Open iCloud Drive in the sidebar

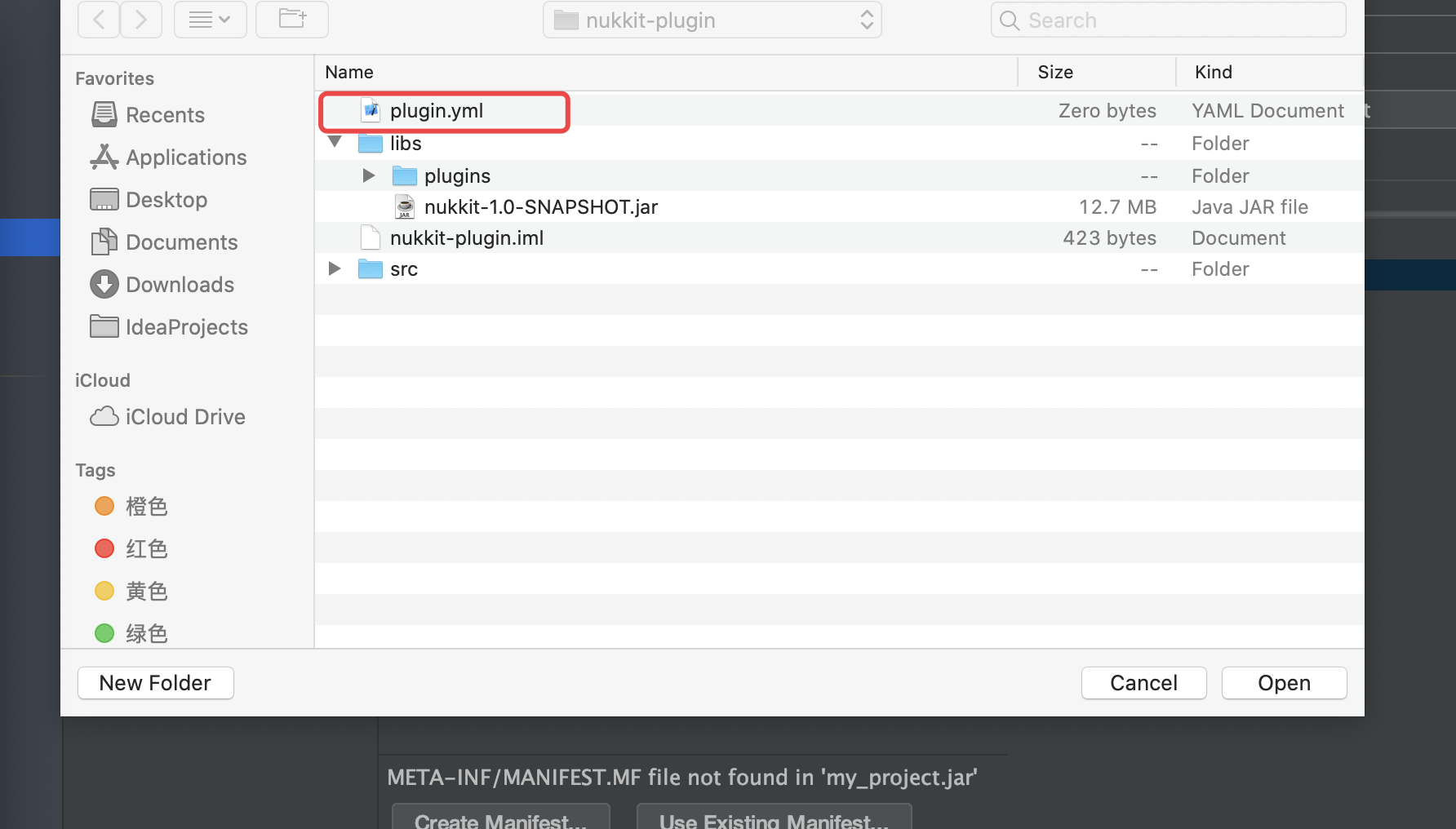pos(184,417)
